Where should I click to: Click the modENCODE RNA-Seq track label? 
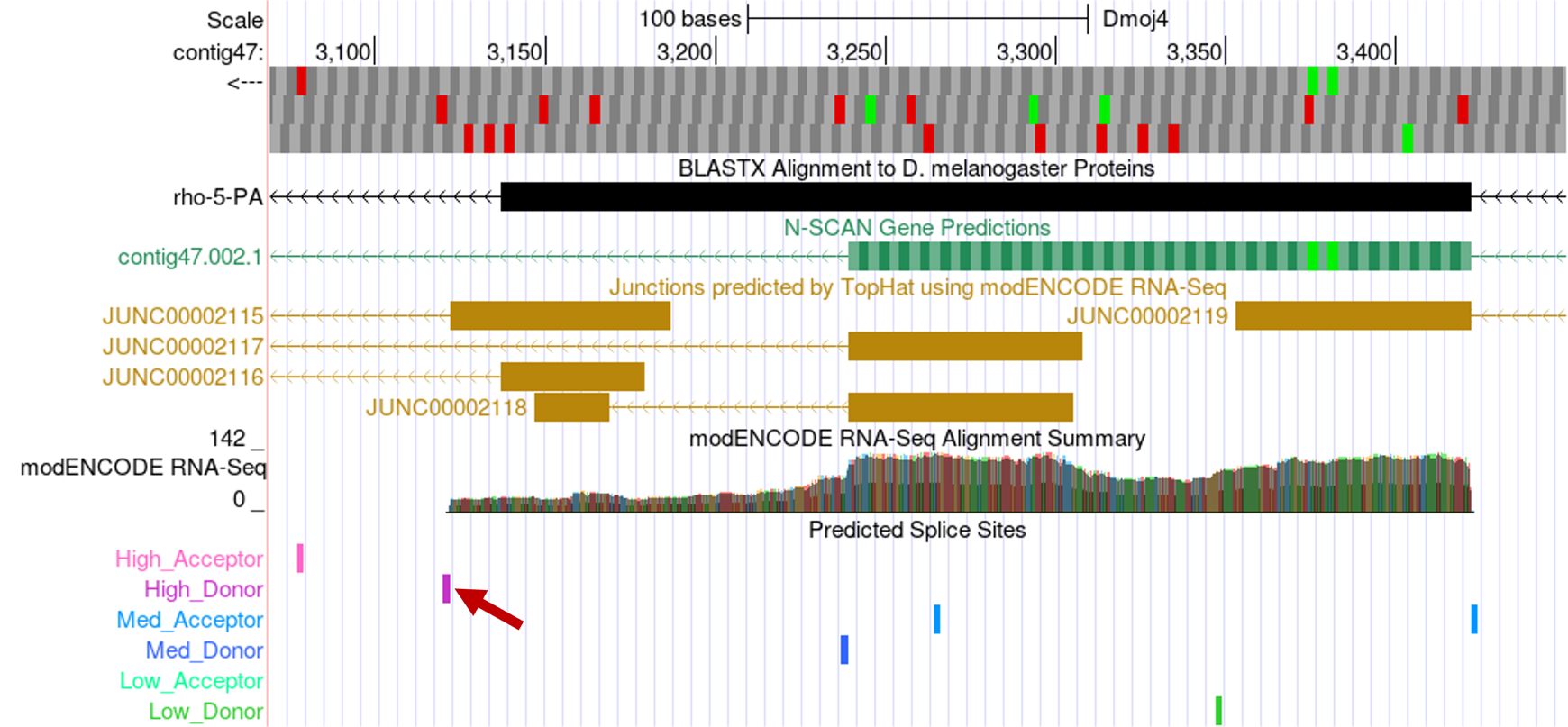(x=143, y=468)
